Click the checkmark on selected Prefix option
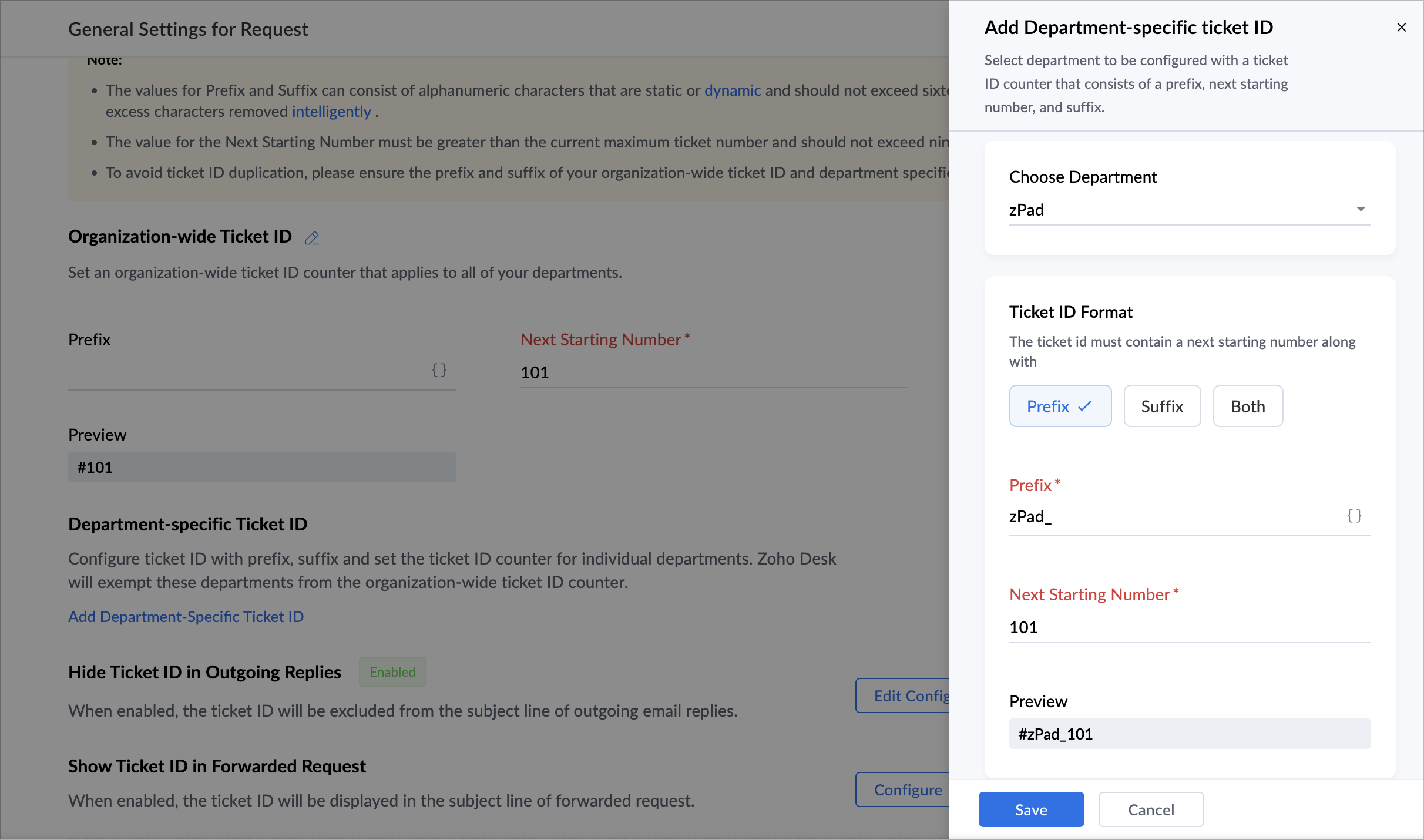The height and width of the screenshot is (840, 1424). 1085,406
